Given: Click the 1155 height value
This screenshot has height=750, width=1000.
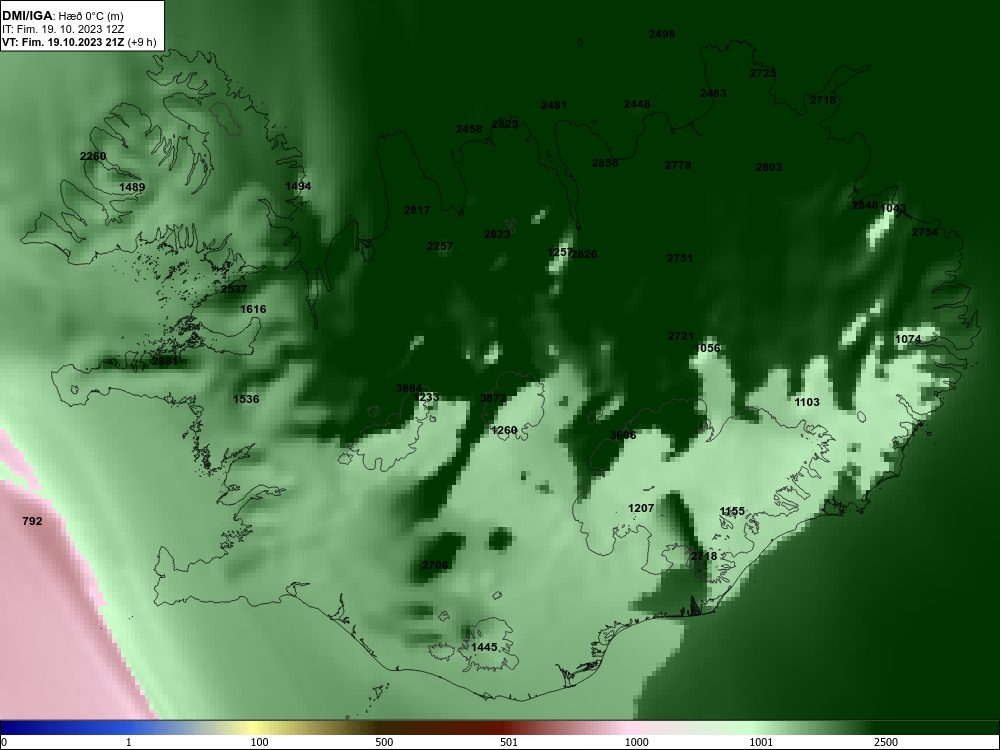Looking at the screenshot, I should coord(732,511).
